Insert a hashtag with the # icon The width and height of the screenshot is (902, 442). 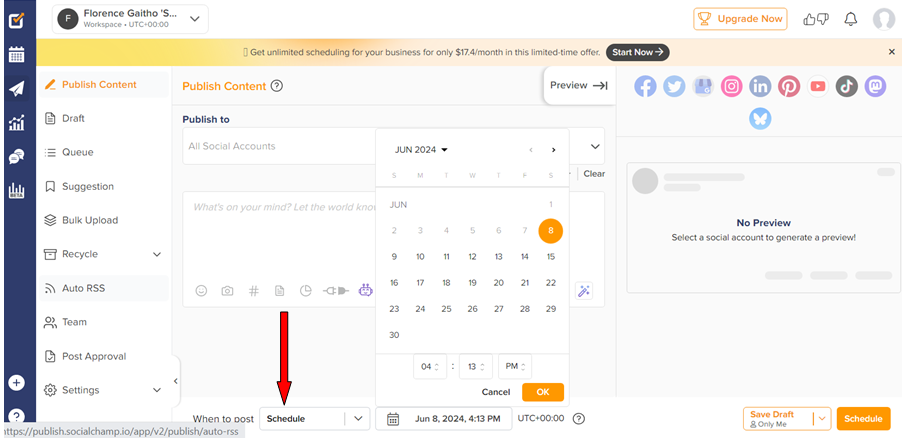coord(254,291)
